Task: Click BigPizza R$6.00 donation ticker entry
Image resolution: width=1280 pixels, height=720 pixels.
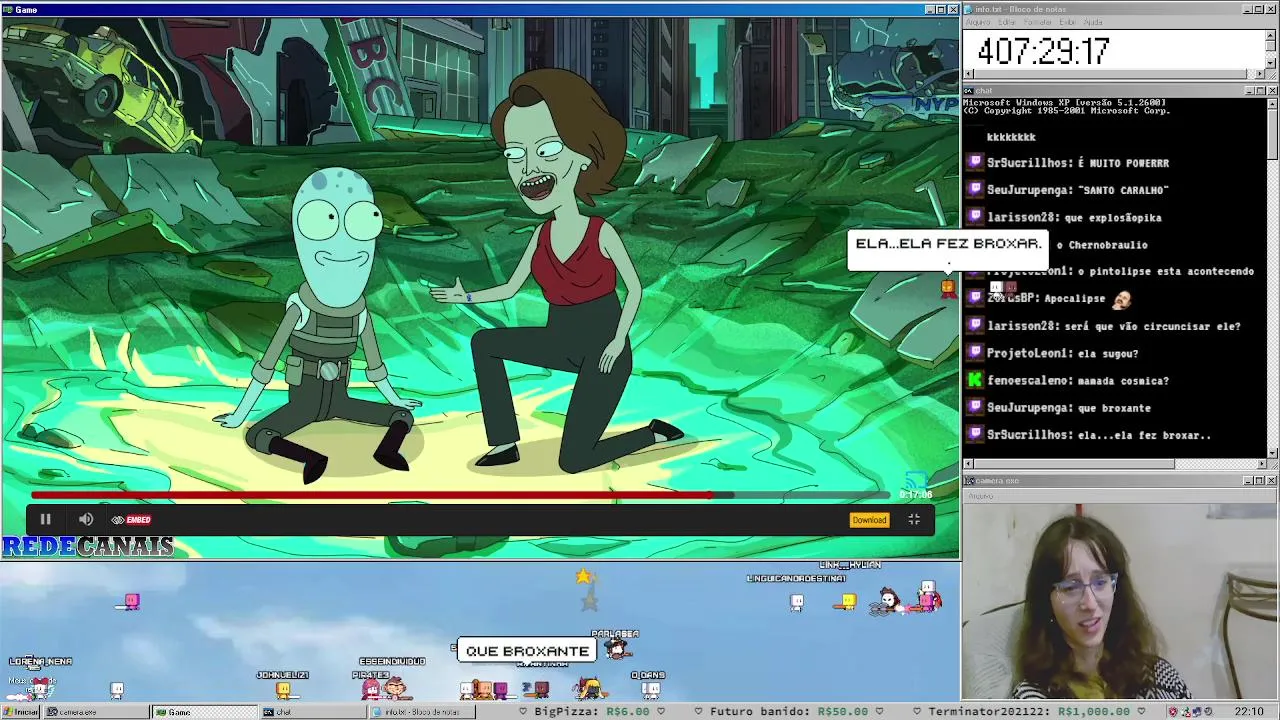Action: tap(592, 712)
